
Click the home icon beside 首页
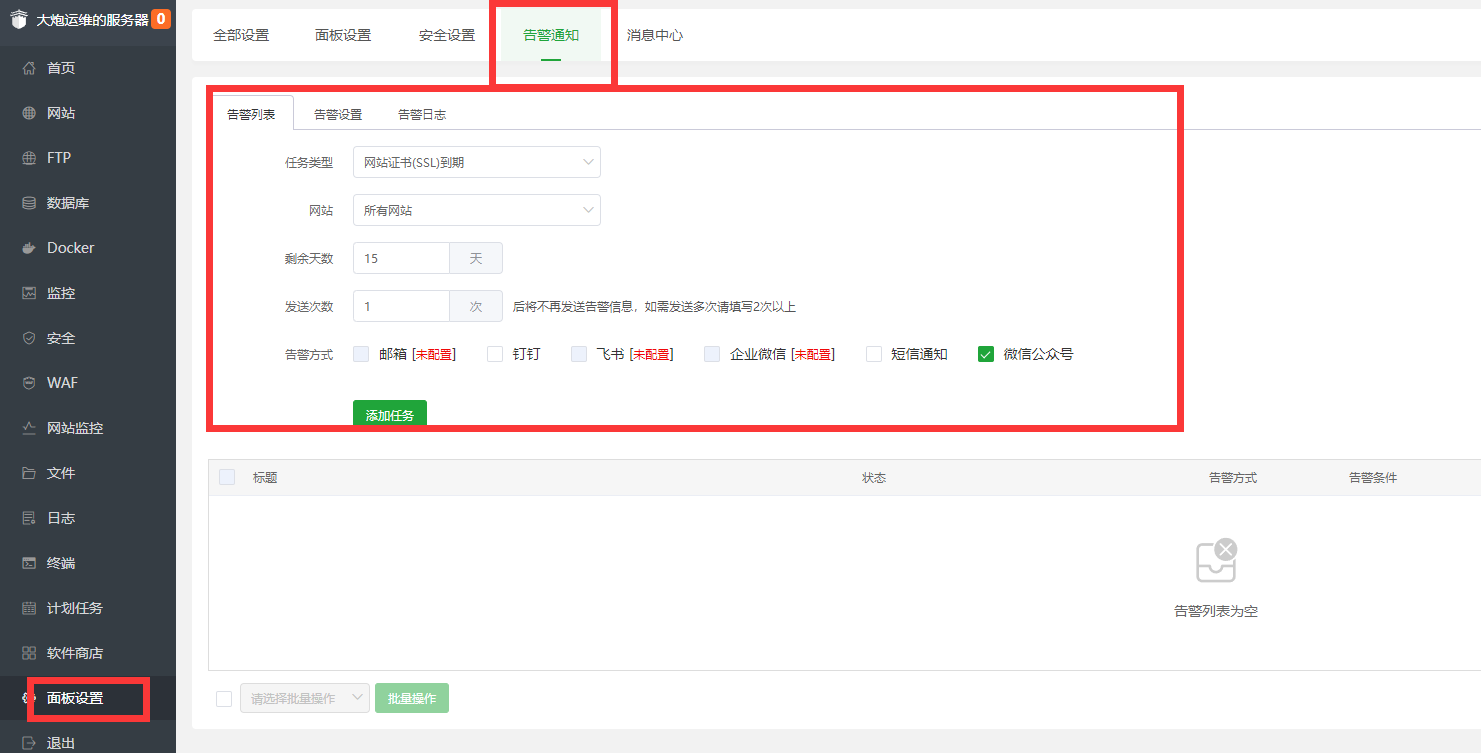[29, 68]
